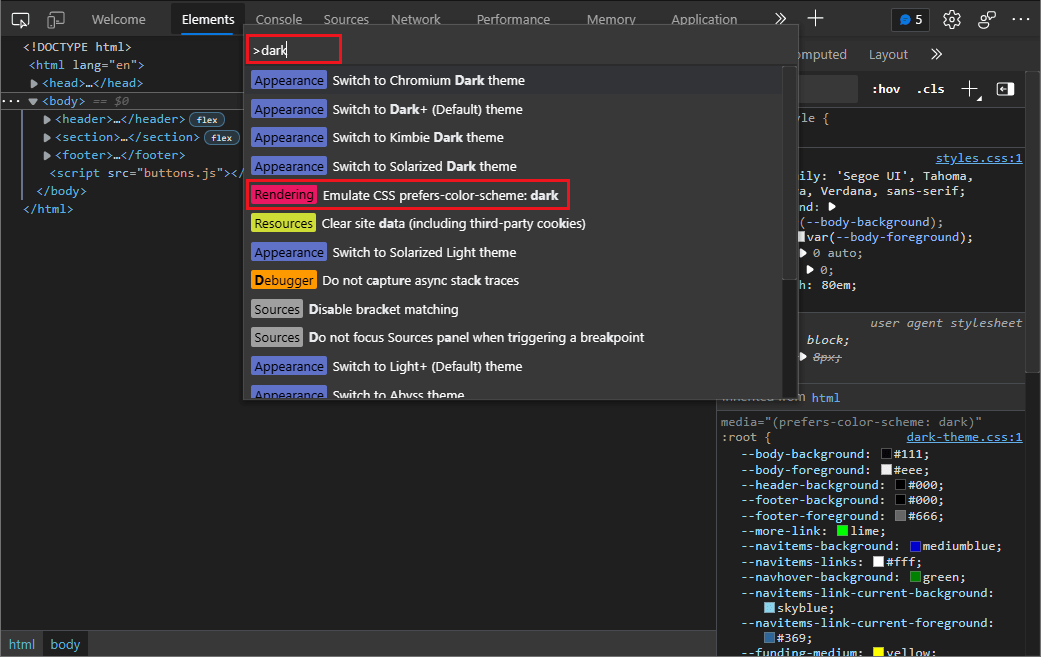Screen dimensions: 1041x657
Task: Select Emulate CSS prefers-color-scheme: dark
Action: (514, 195)
